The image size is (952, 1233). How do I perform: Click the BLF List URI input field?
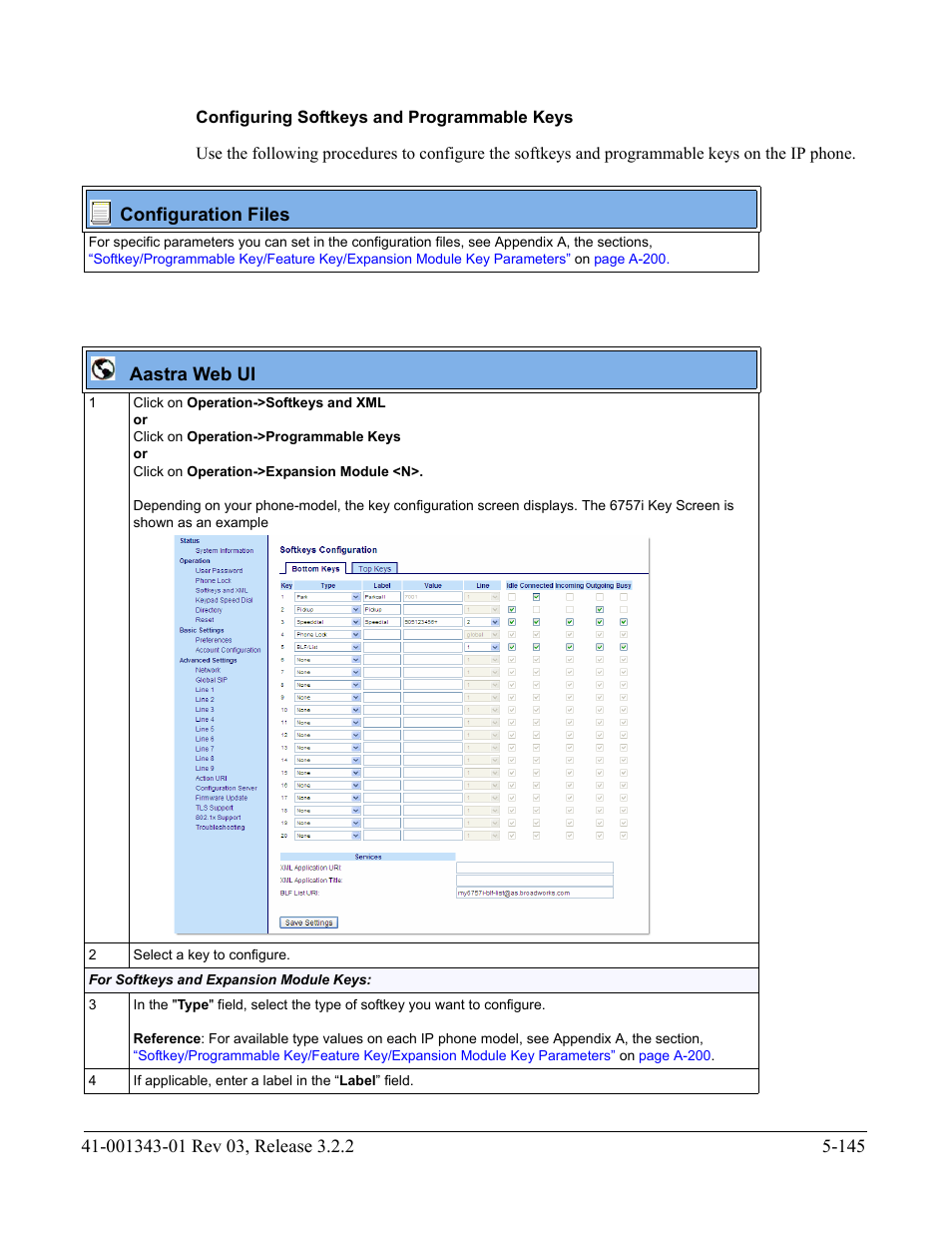click(534, 893)
